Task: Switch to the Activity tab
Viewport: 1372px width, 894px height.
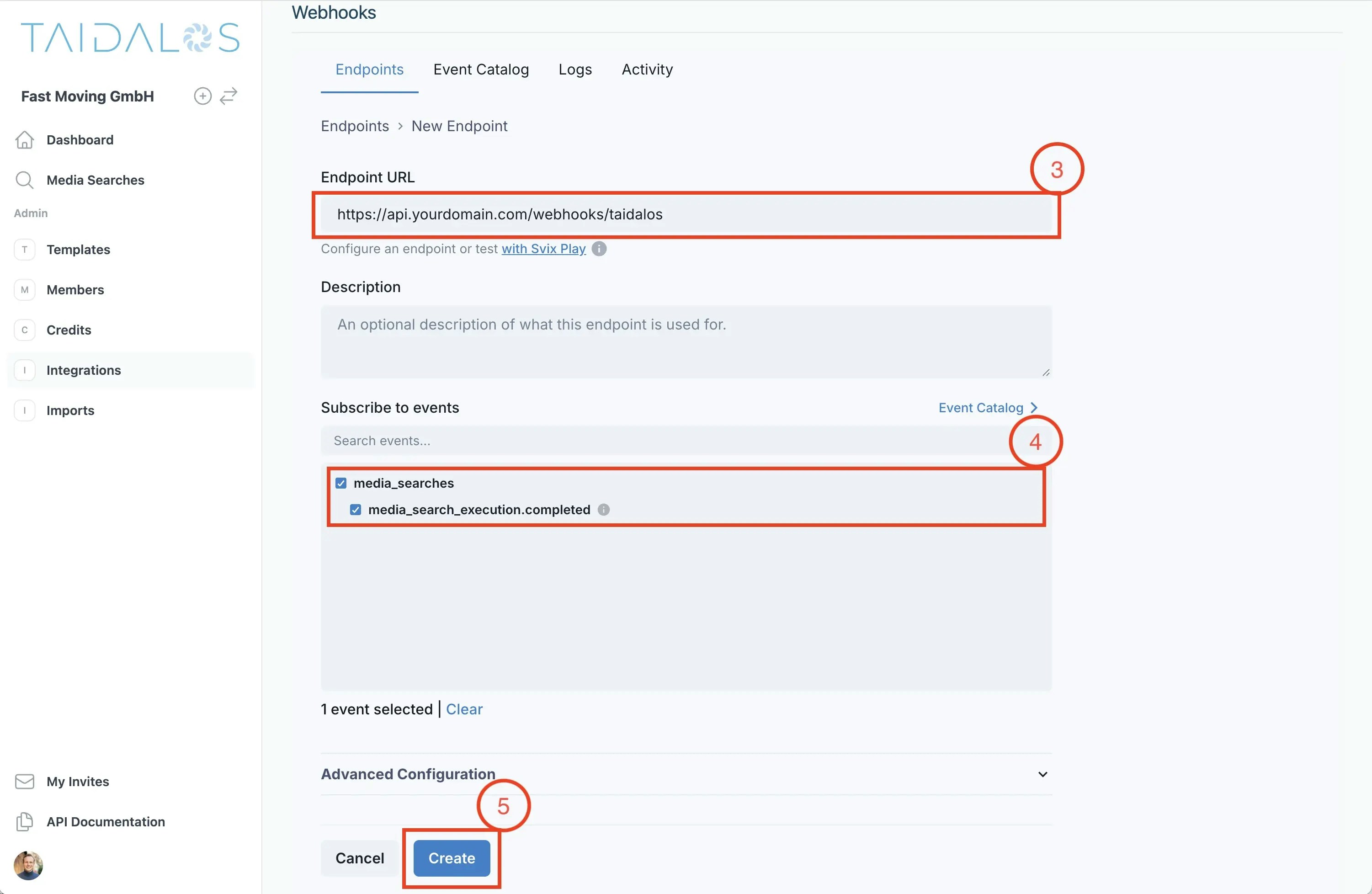Action: coord(647,69)
